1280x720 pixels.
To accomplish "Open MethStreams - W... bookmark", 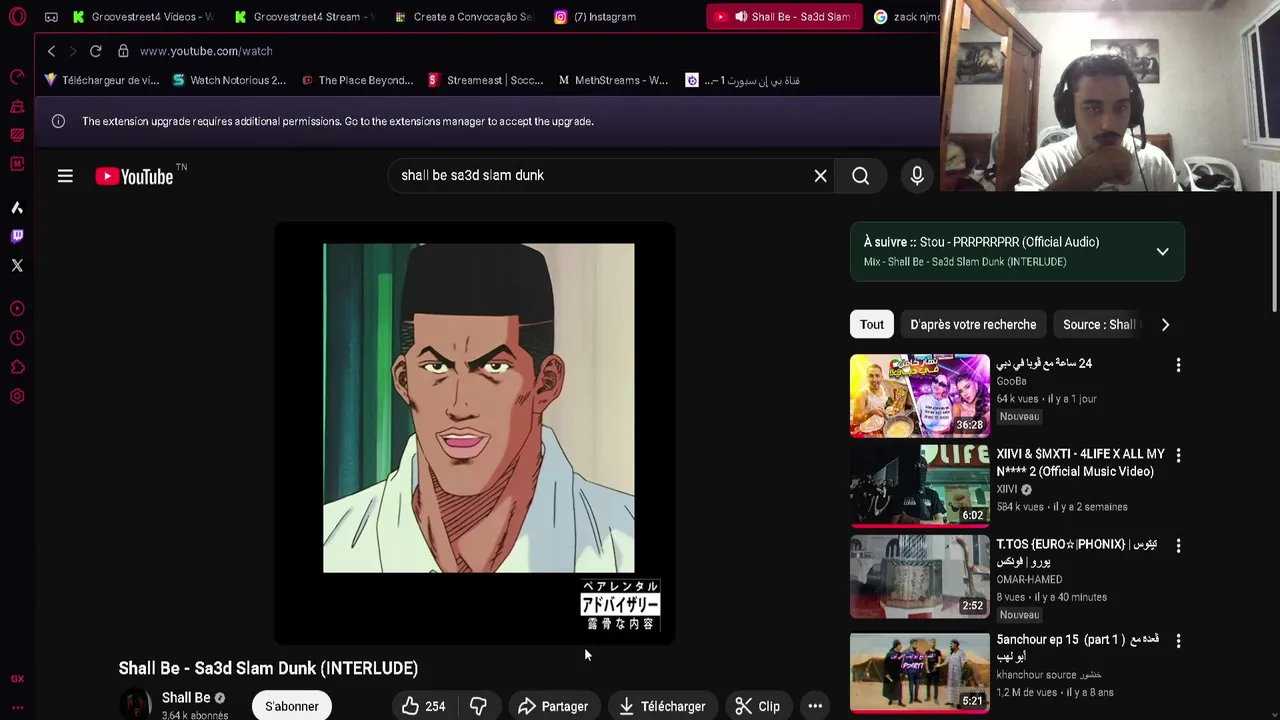I will [613, 80].
